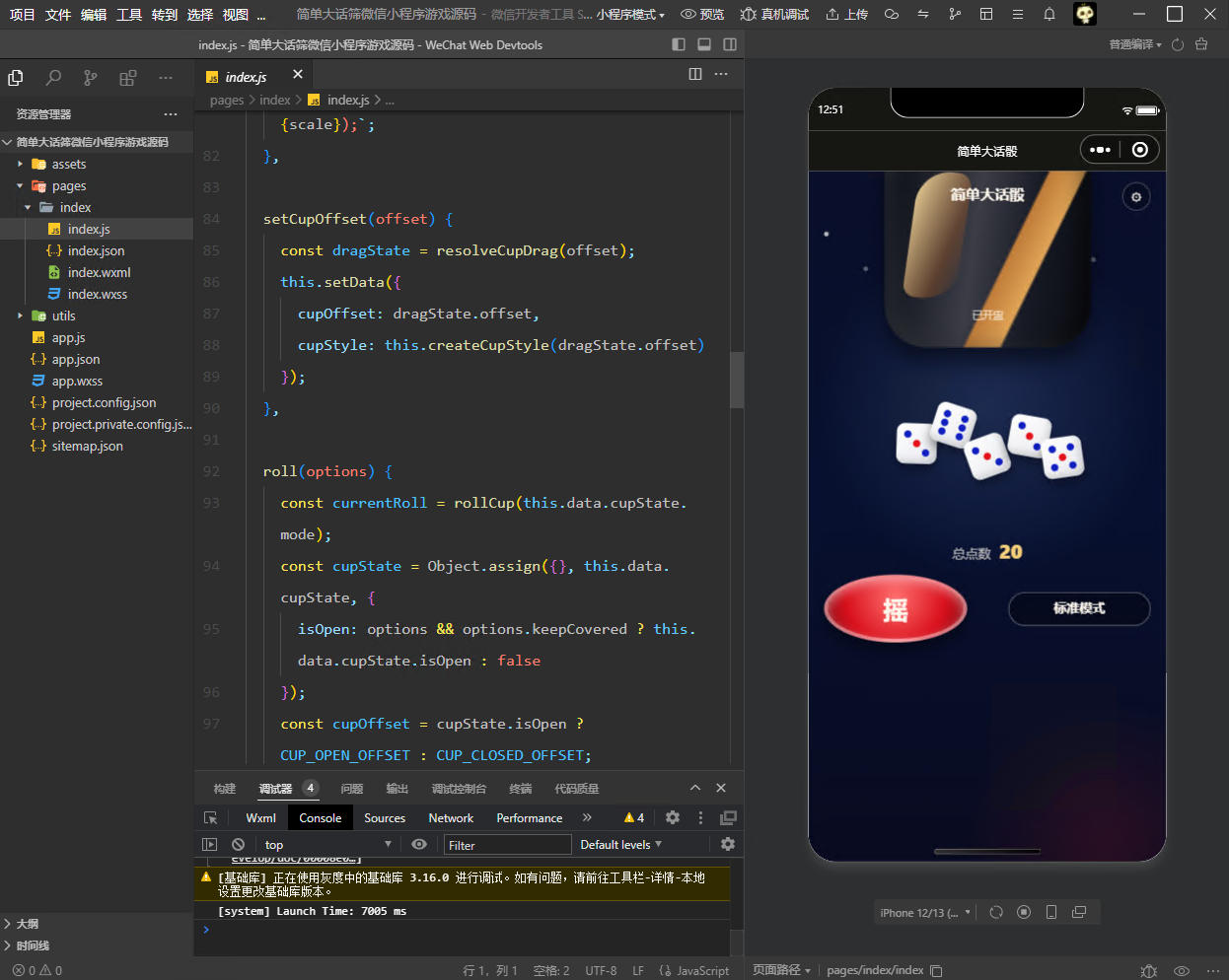Click the simulator refresh icon
1229x980 pixels.
tap(996, 912)
